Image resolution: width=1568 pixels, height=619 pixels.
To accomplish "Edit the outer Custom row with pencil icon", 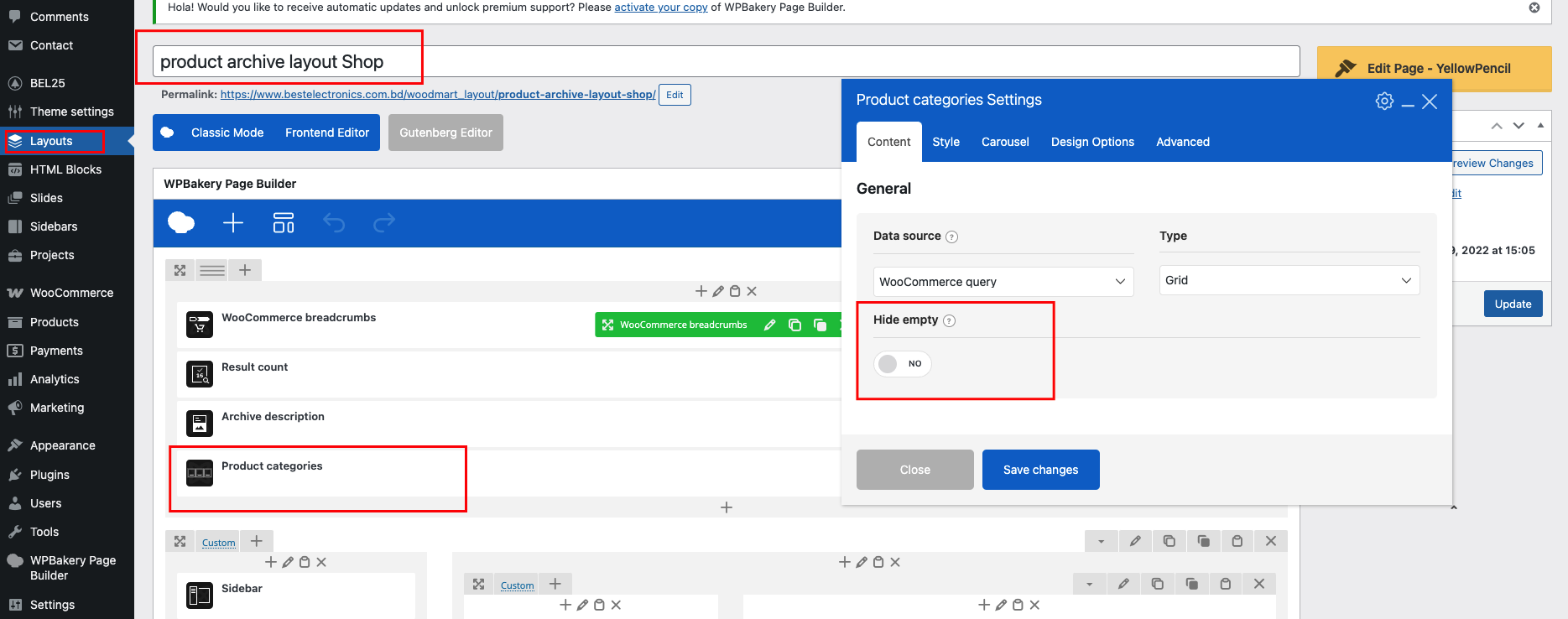I will click(x=1135, y=541).
